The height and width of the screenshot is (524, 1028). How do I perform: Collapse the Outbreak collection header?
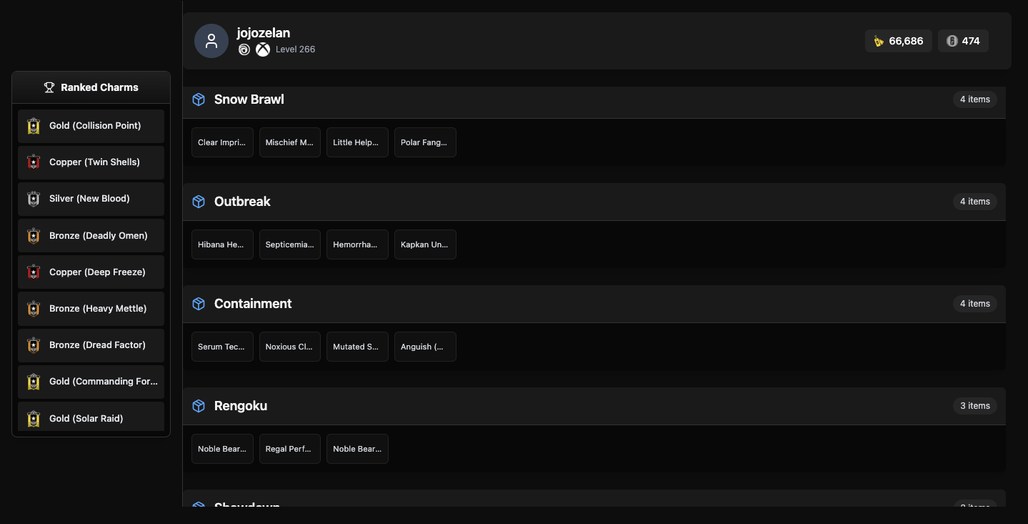[x=594, y=201]
